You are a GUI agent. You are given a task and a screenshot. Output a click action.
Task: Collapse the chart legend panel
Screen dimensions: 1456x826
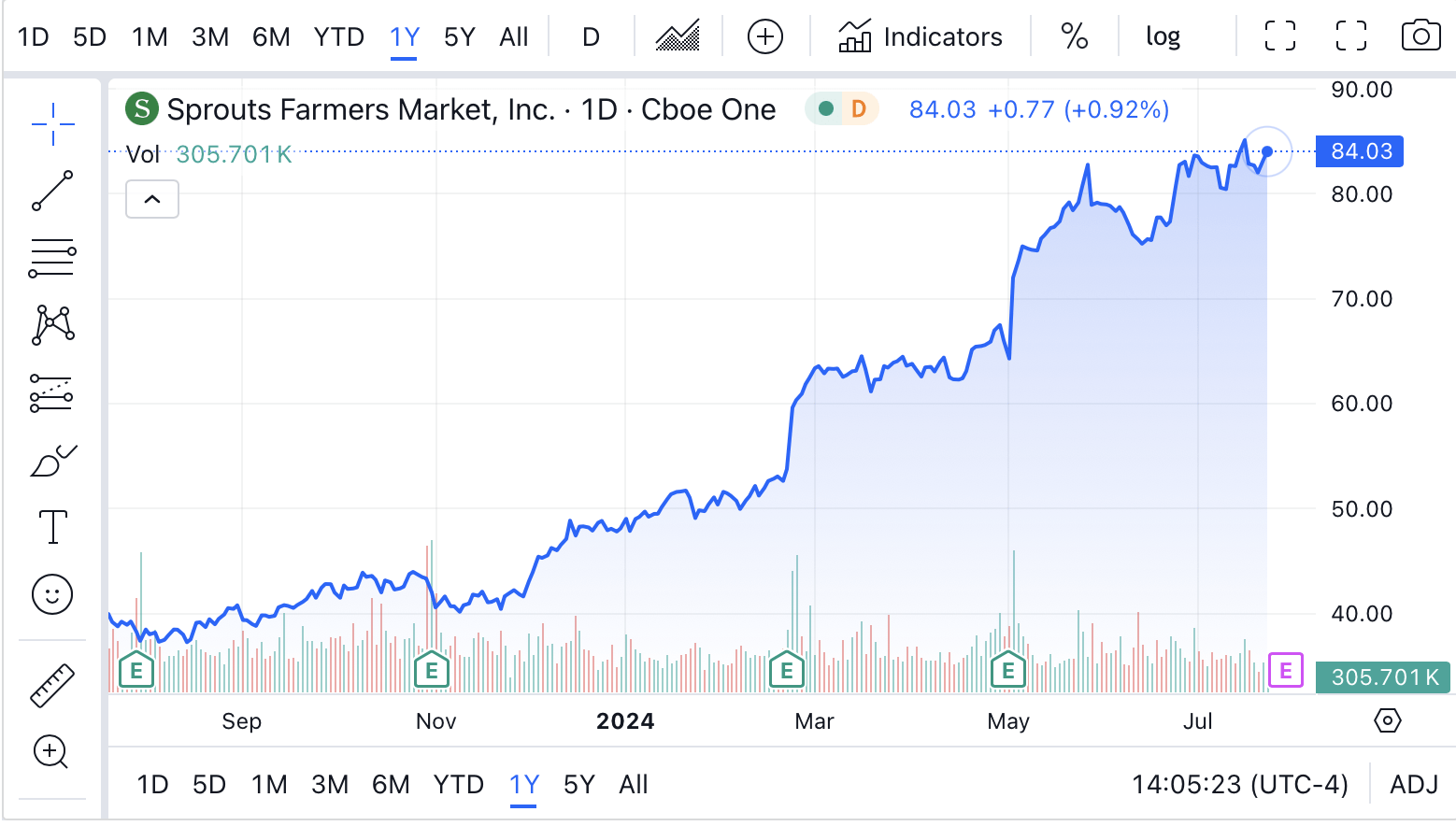pos(152,199)
